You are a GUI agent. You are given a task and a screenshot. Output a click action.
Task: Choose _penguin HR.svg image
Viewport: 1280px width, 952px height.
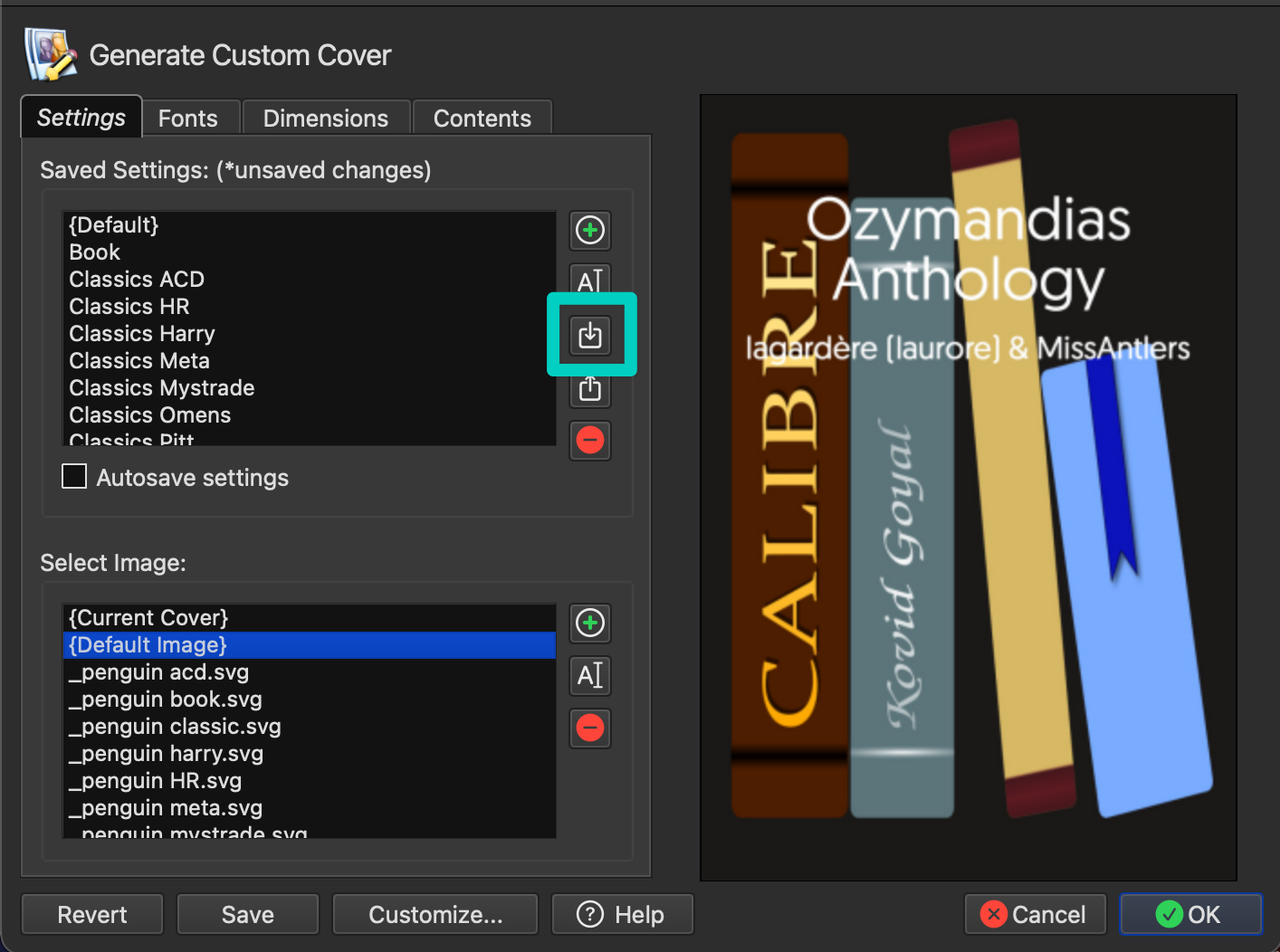[x=309, y=781]
